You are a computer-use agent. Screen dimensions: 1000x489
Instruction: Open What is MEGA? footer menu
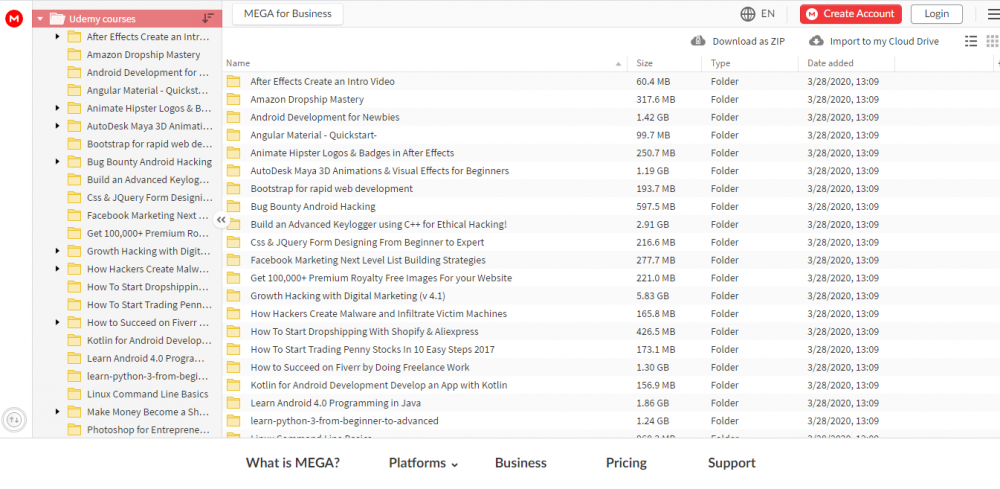tap(293, 463)
